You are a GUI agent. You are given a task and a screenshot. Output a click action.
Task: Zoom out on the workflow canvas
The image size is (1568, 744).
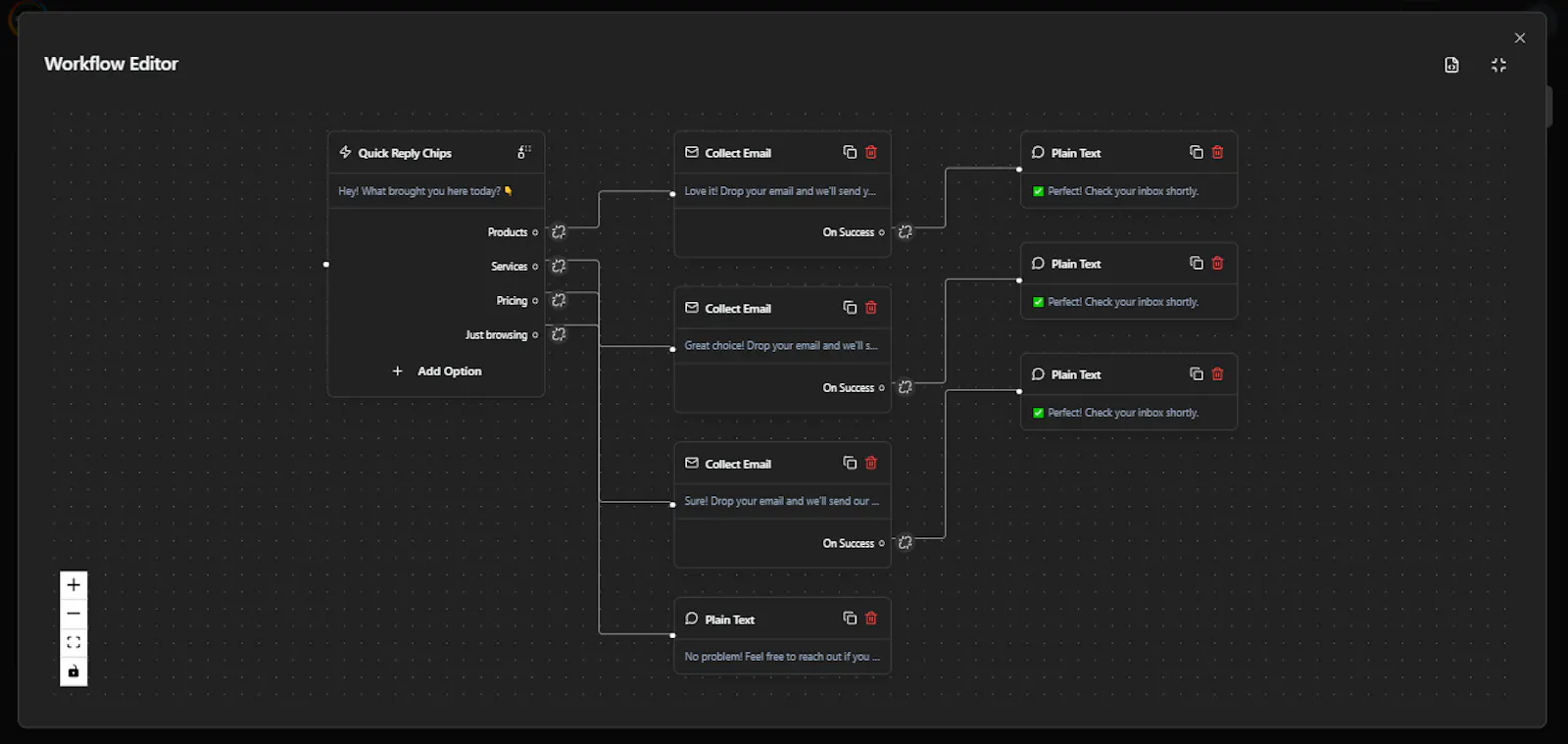[73, 614]
